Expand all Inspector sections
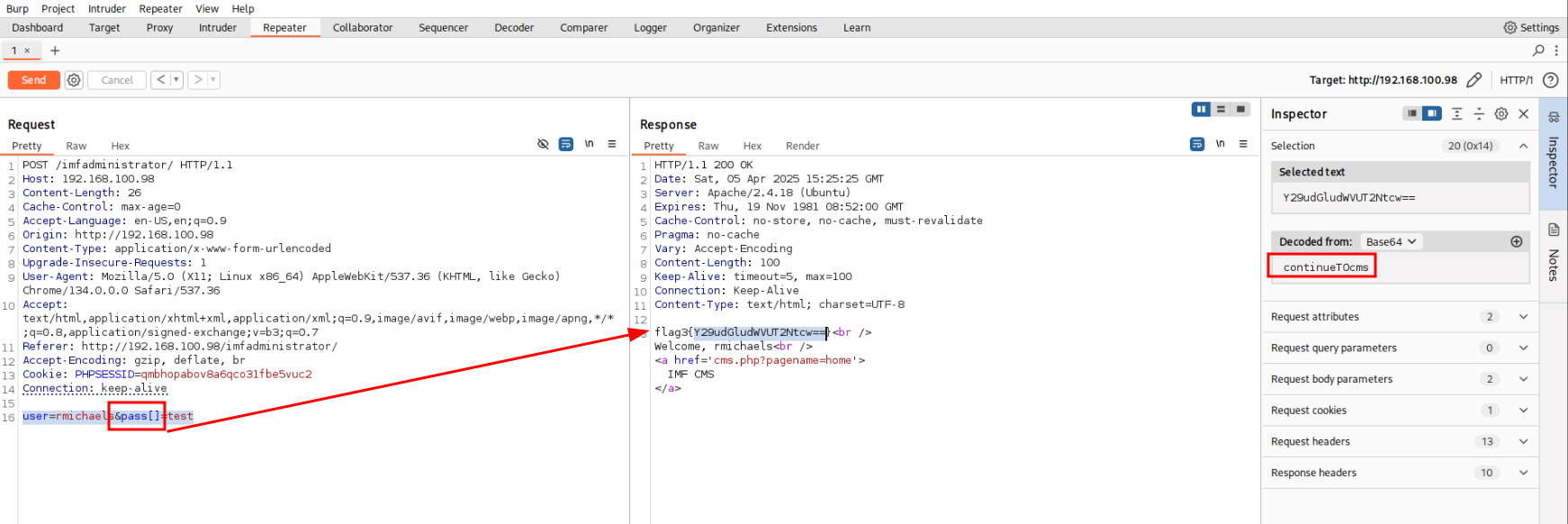This screenshot has width=1568, height=524. [x=1456, y=113]
